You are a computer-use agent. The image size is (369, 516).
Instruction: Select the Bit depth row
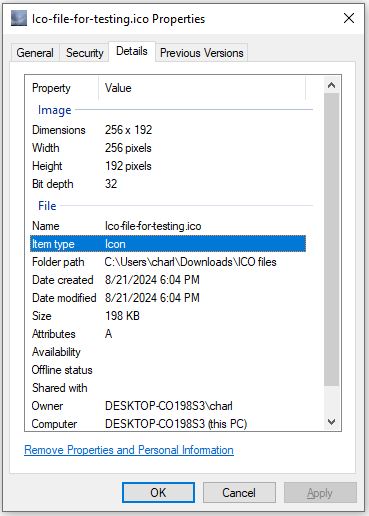168,184
